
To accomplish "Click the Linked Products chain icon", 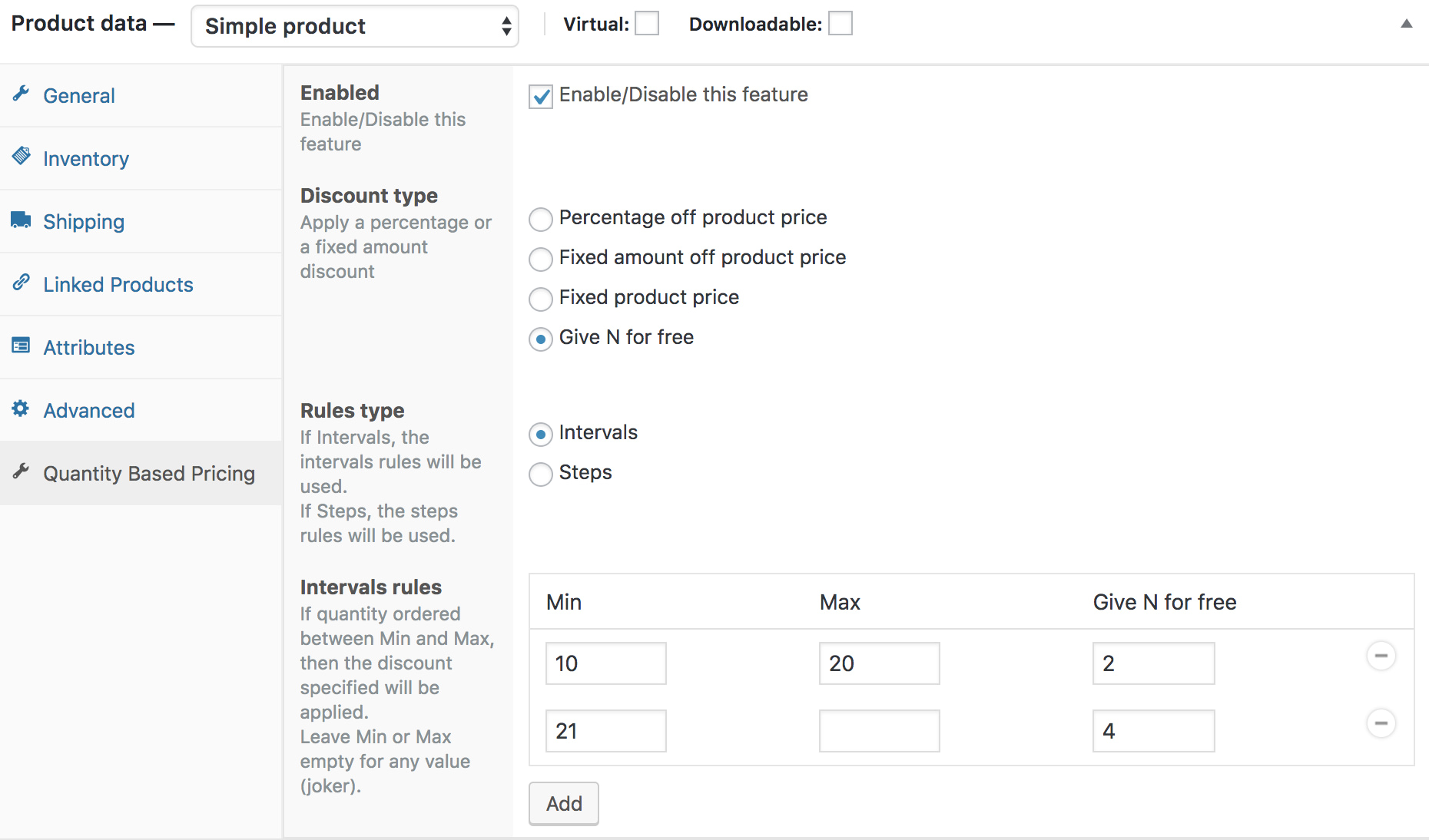I will click(21, 283).
